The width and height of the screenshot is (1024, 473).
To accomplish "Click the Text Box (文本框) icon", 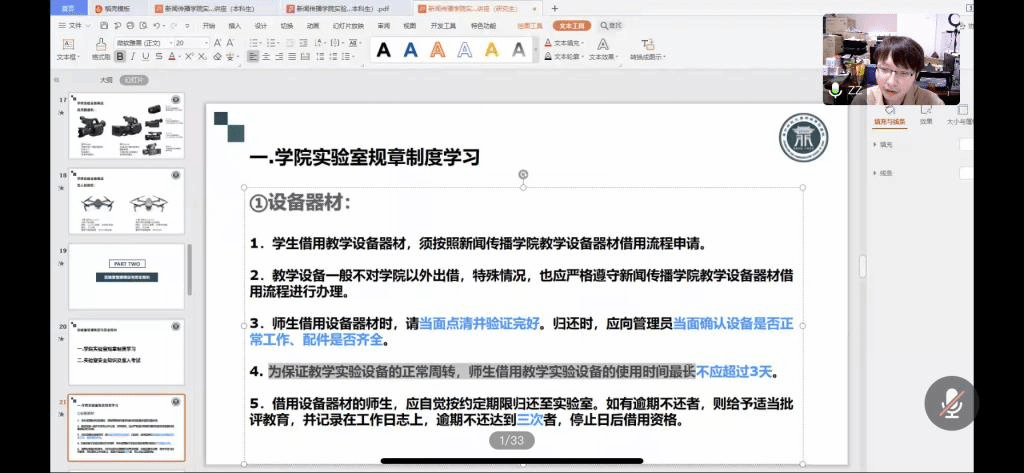I will [67, 45].
